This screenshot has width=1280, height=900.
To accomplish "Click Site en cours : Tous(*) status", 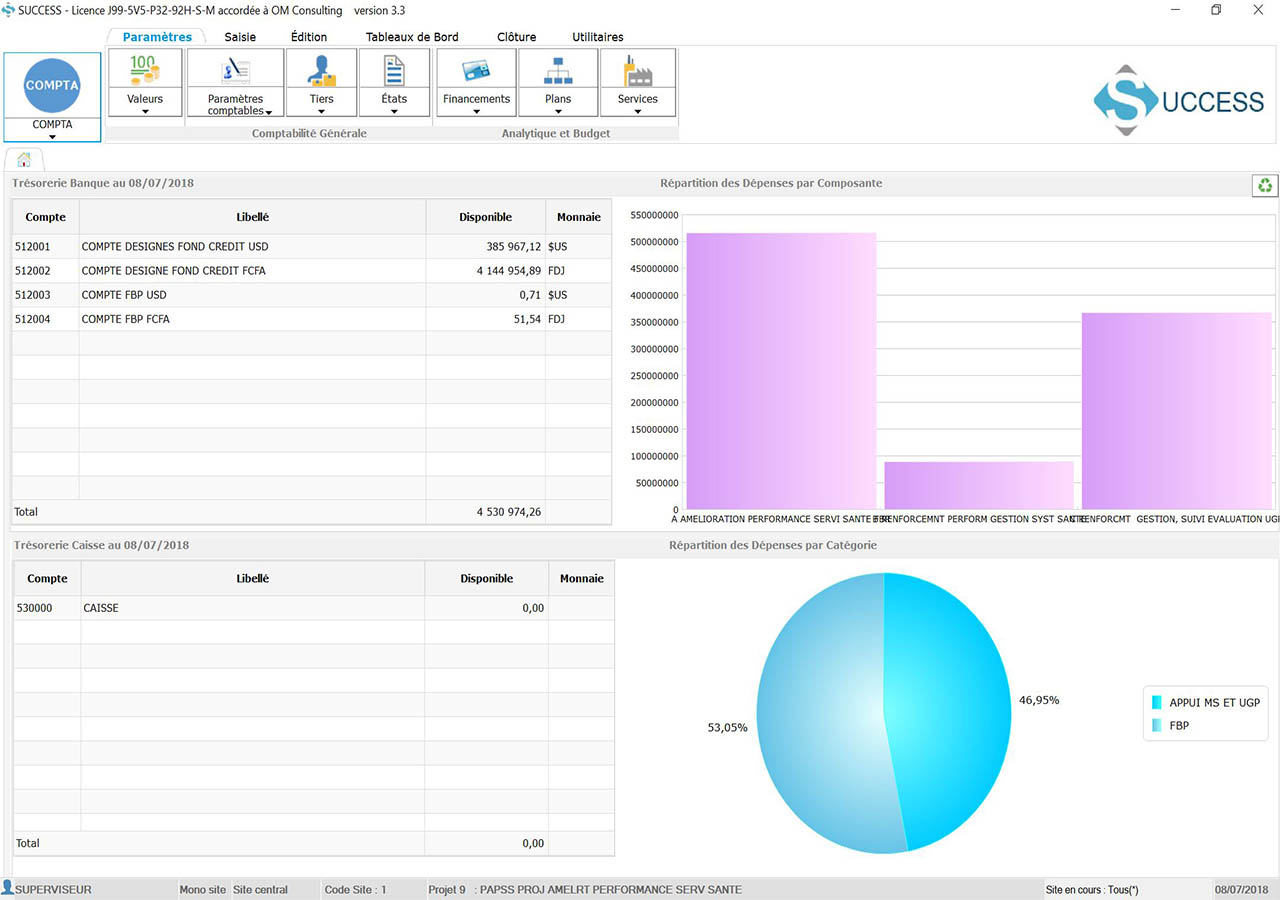I will (x=1092, y=890).
